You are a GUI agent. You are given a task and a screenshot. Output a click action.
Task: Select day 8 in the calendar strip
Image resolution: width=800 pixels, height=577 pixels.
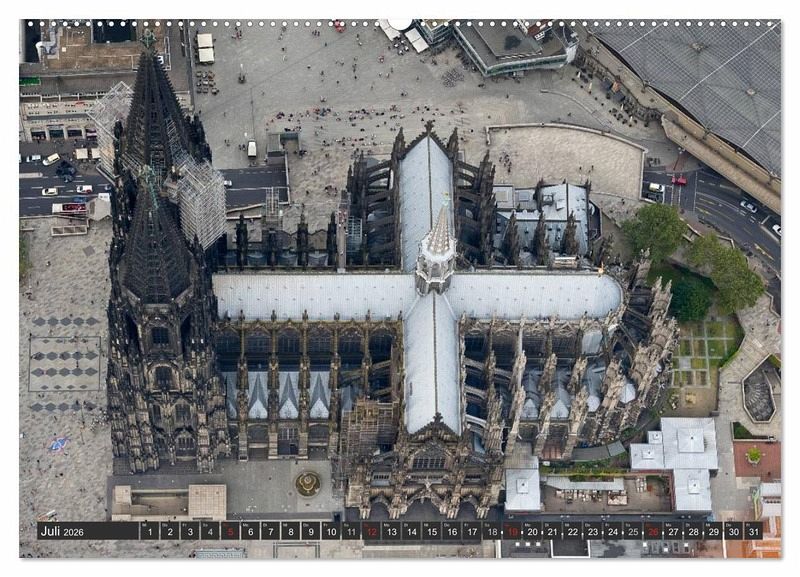(291, 531)
